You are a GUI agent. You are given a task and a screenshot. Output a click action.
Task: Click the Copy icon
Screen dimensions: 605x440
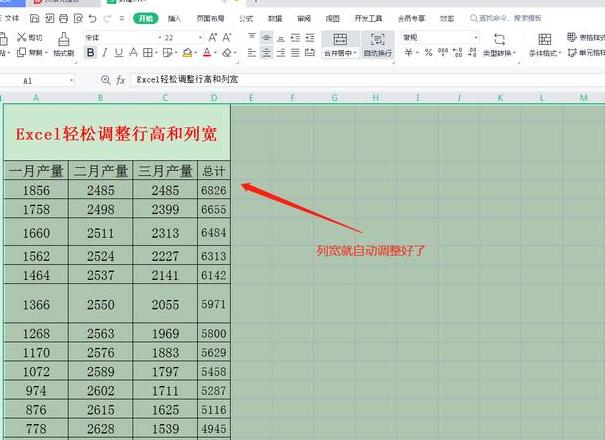click(22, 52)
